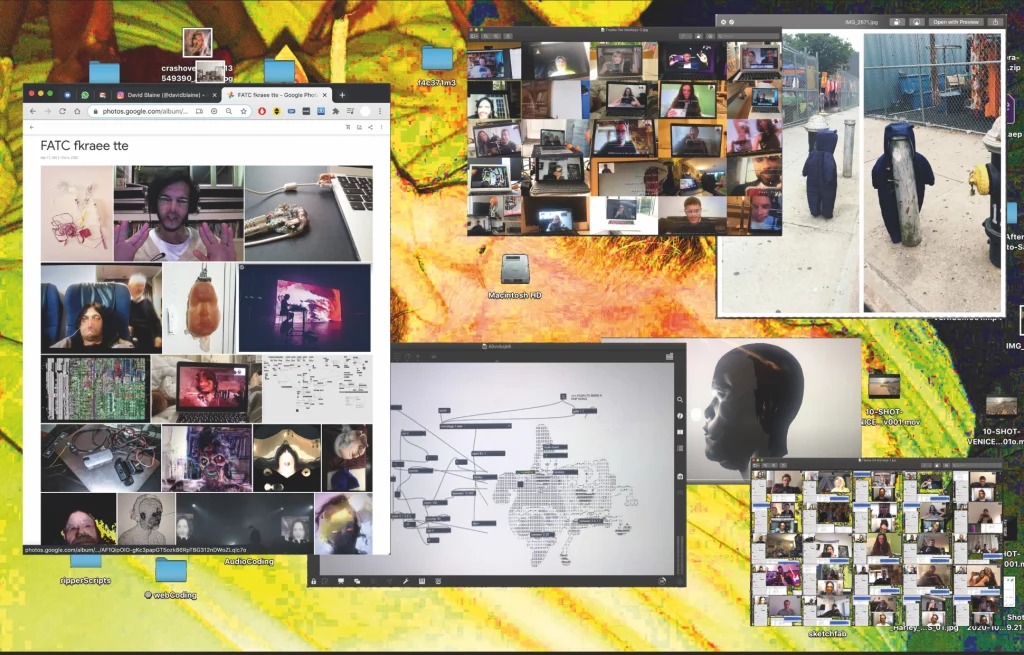
Task: Click the order photos cart icon
Action: tap(347, 127)
